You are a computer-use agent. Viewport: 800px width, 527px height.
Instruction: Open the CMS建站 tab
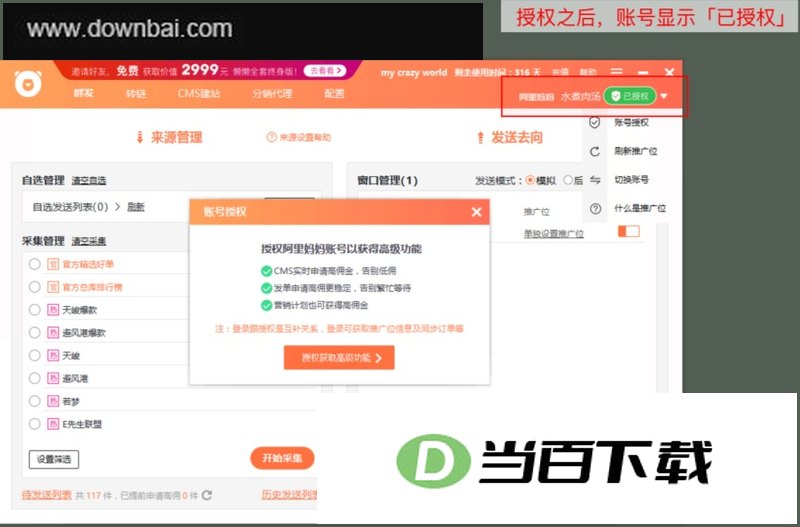tap(199, 94)
